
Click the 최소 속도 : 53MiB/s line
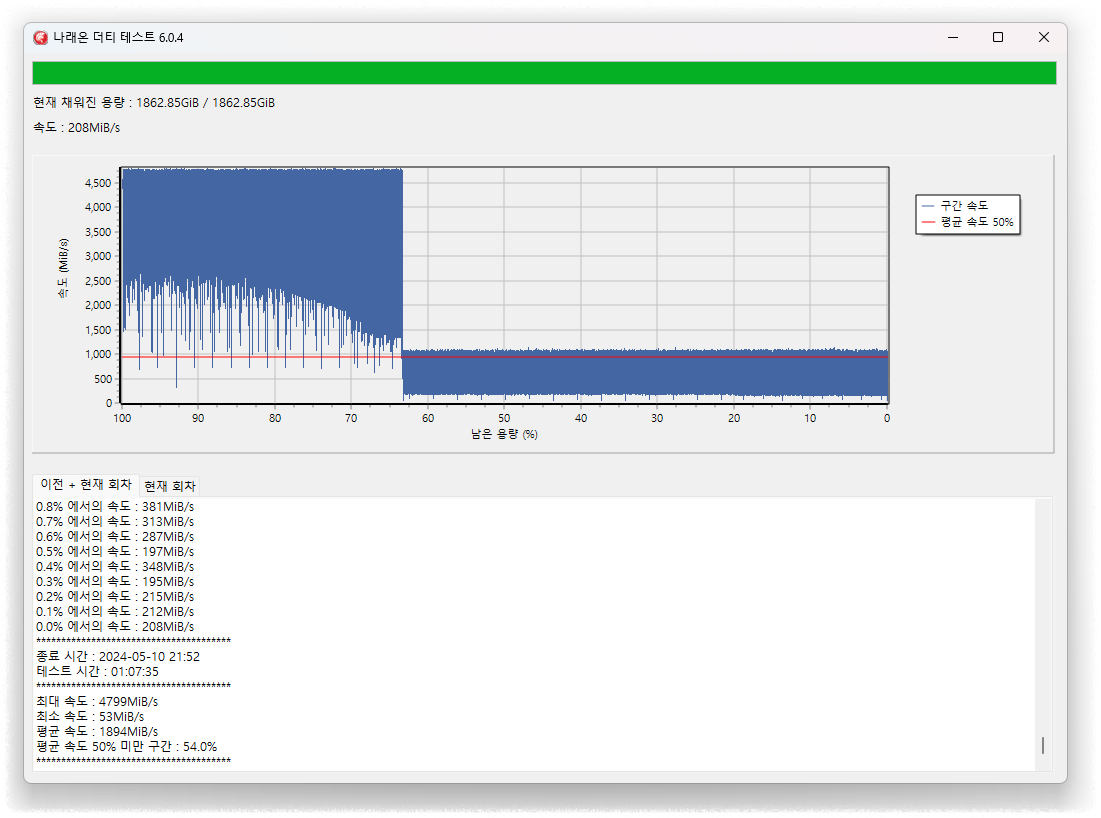(90, 717)
